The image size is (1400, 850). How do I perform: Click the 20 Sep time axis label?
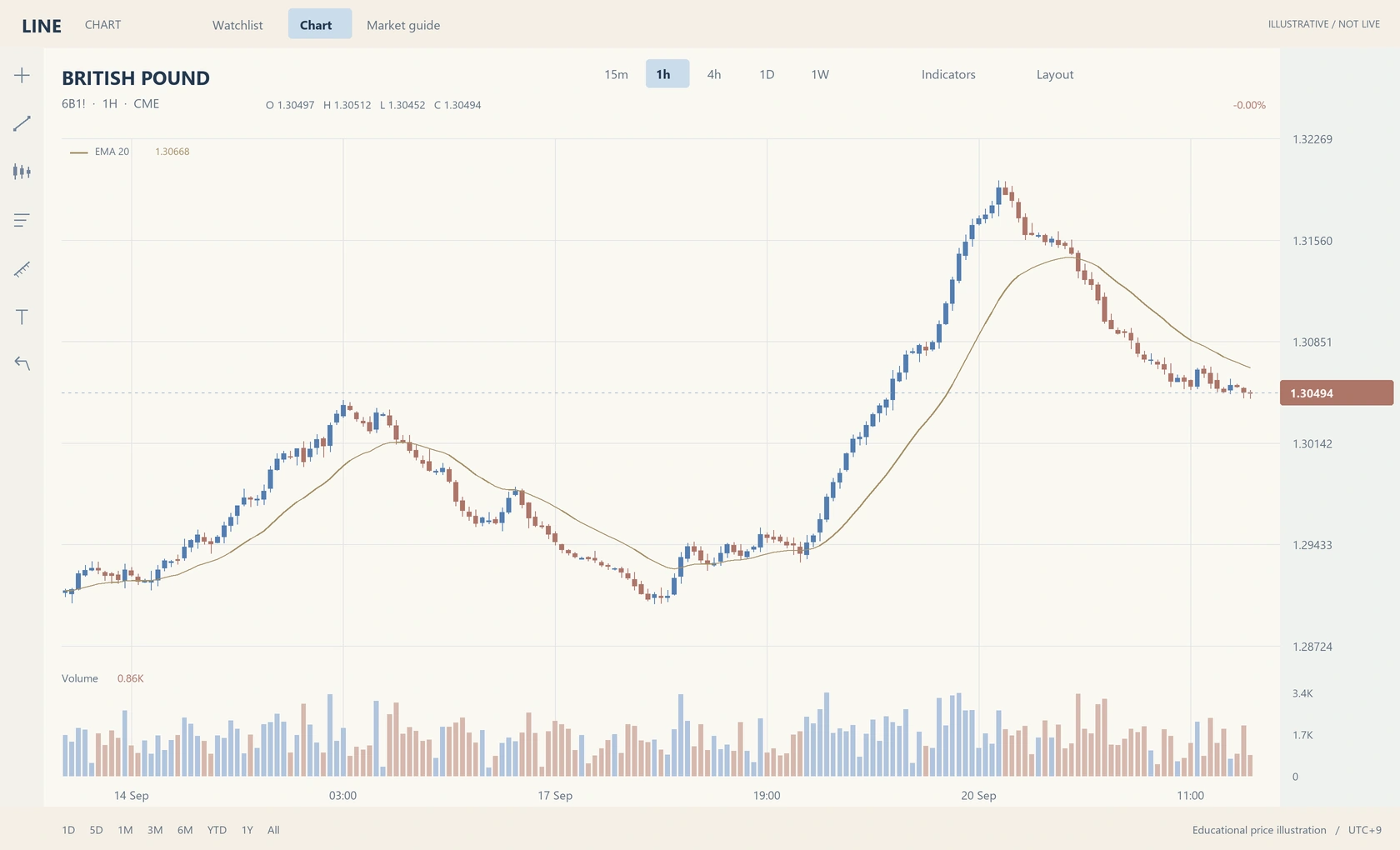tap(978, 796)
